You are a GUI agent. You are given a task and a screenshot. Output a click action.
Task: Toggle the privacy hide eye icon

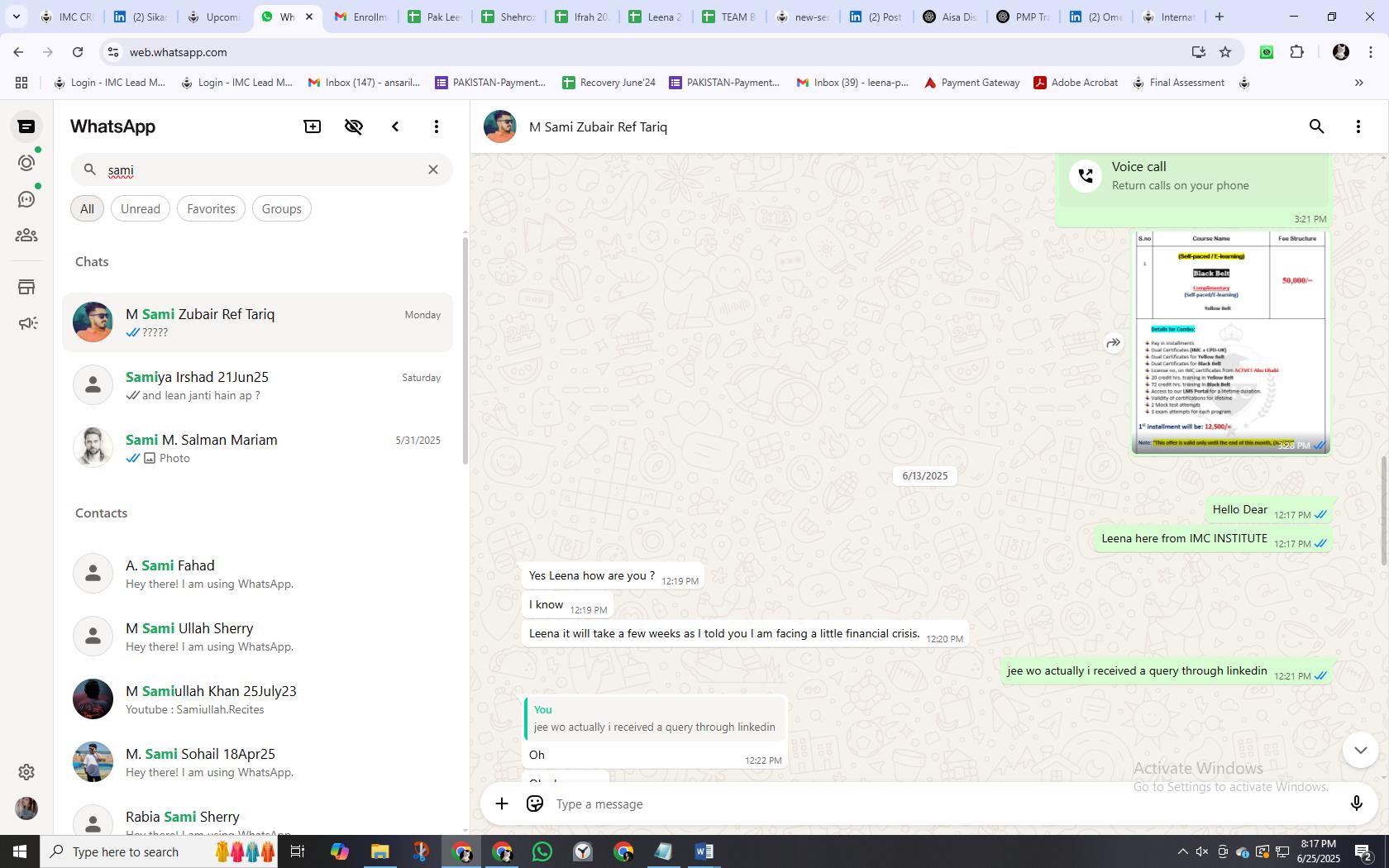[x=354, y=126]
